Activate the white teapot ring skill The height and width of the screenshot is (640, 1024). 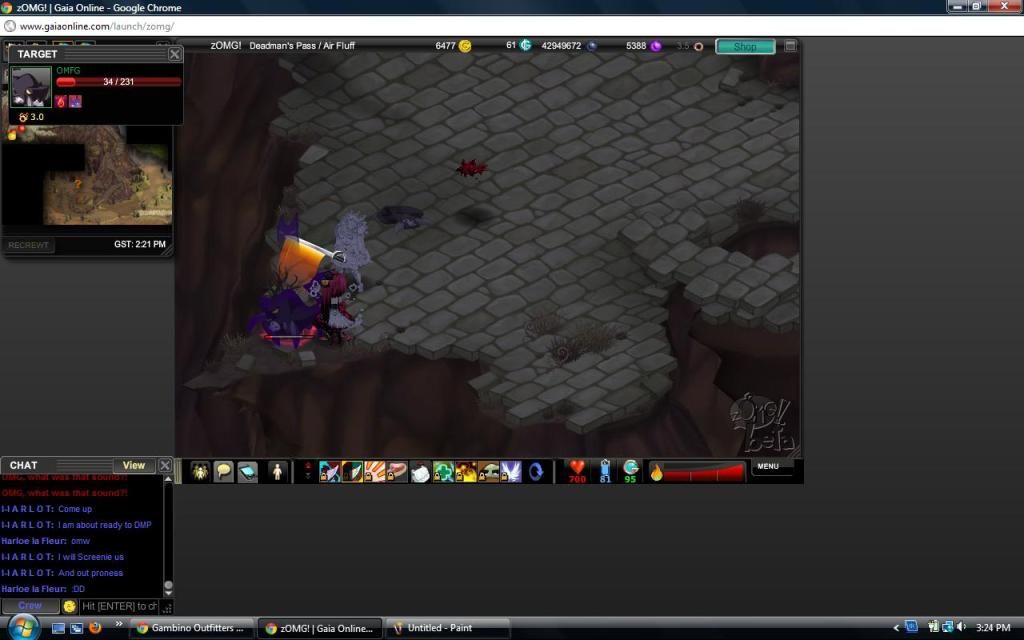coord(420,472)
